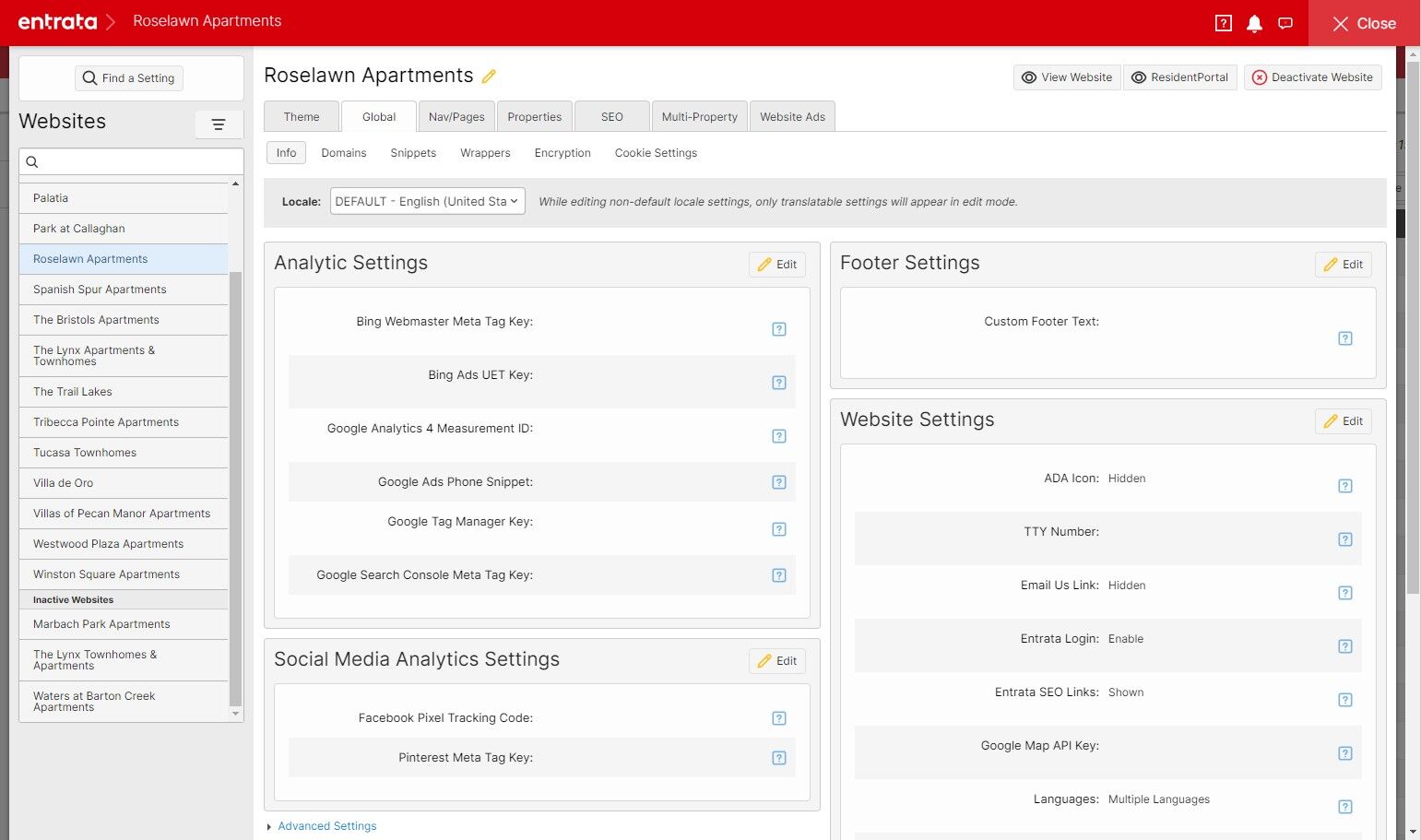
Task: Click Deactivate Website
Action: [x=1312, y=77]
